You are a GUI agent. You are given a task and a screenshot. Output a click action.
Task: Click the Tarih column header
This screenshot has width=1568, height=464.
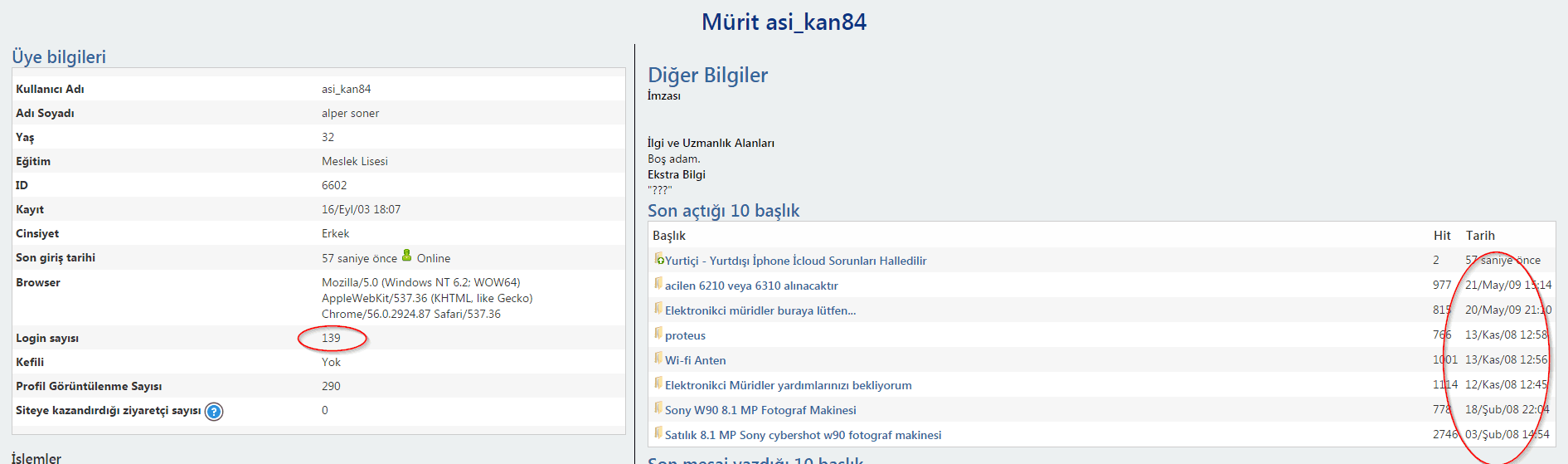pyautogui.click(x=1480, y=236)
